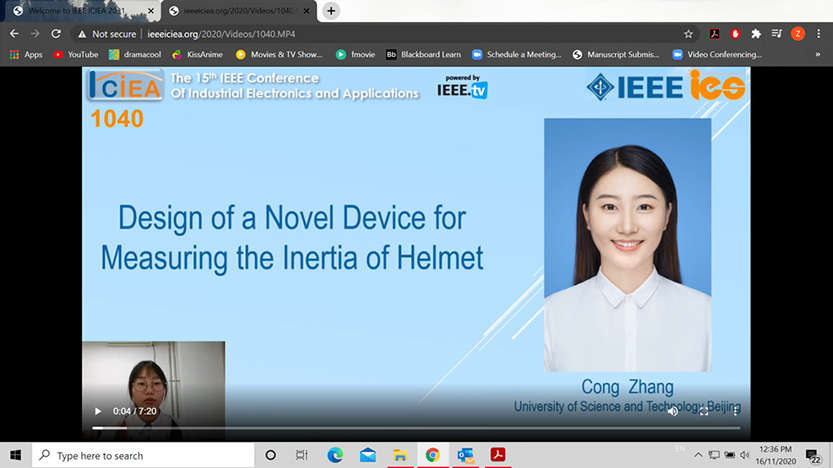Open the Windows Start menu
This screenshot has width=833, height=468.
(x=15, y=455)
